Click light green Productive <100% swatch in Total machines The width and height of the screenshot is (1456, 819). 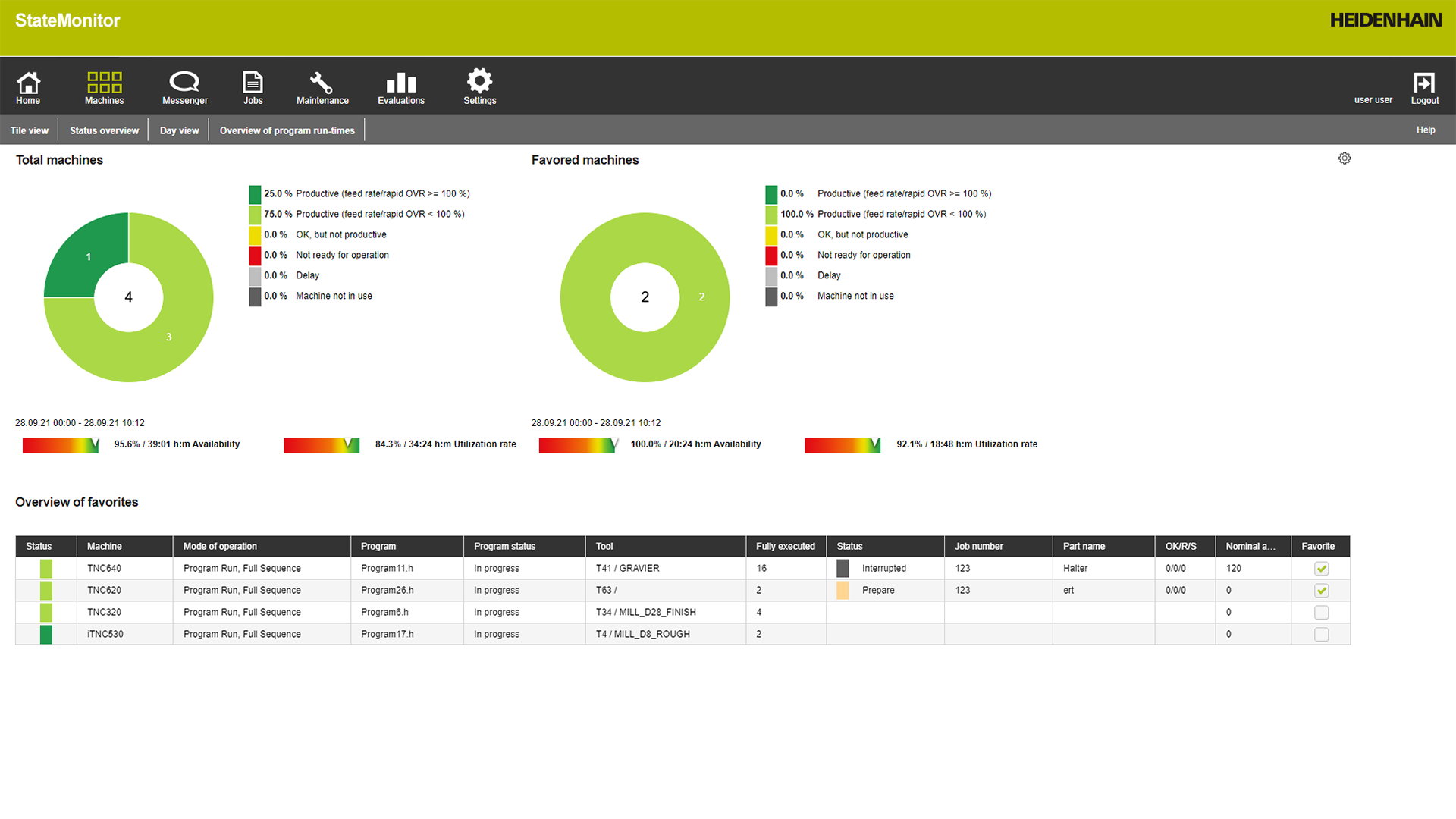pos(255,215)
